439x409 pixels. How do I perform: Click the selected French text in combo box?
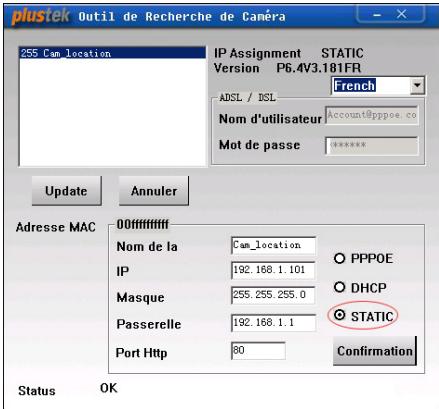(x=355, y=85)
